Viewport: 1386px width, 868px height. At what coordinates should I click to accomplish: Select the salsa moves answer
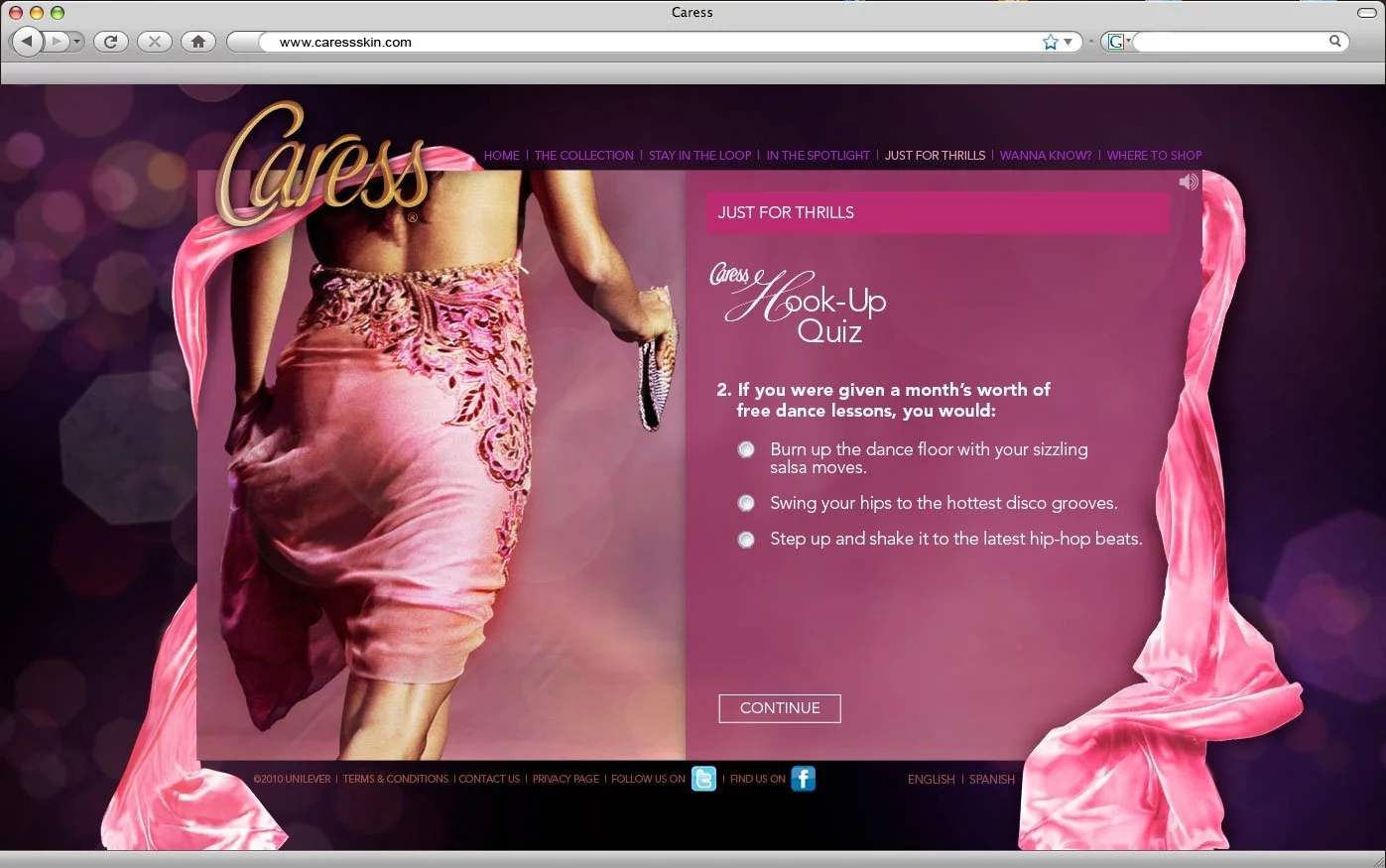(x=746, y=449)
